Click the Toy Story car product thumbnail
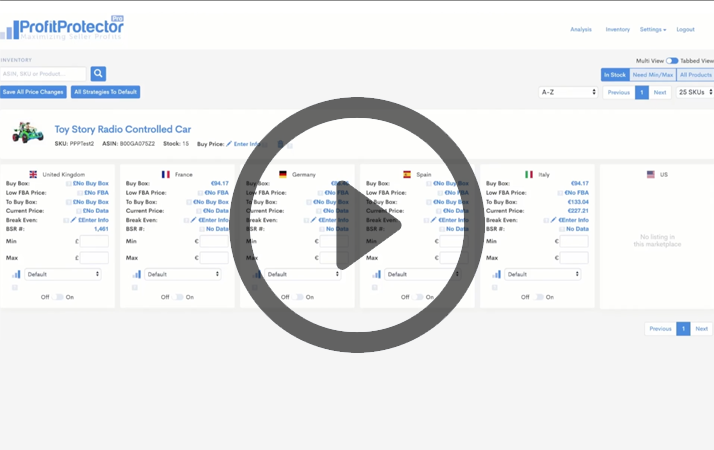 (28, 133)
